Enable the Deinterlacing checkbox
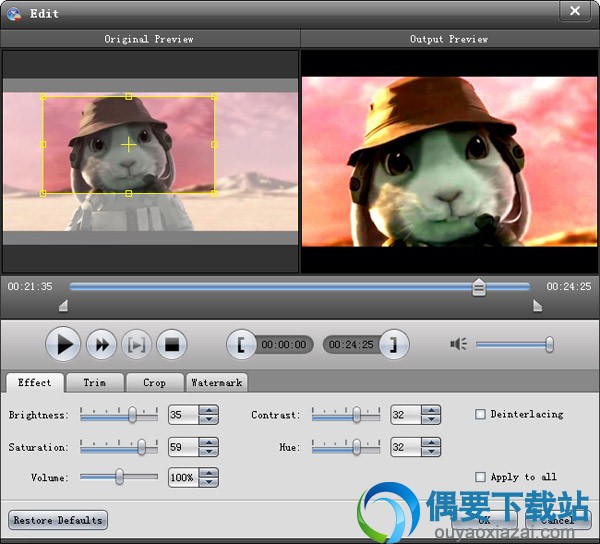Screen dimensions: 600x544 click(480, 414)
